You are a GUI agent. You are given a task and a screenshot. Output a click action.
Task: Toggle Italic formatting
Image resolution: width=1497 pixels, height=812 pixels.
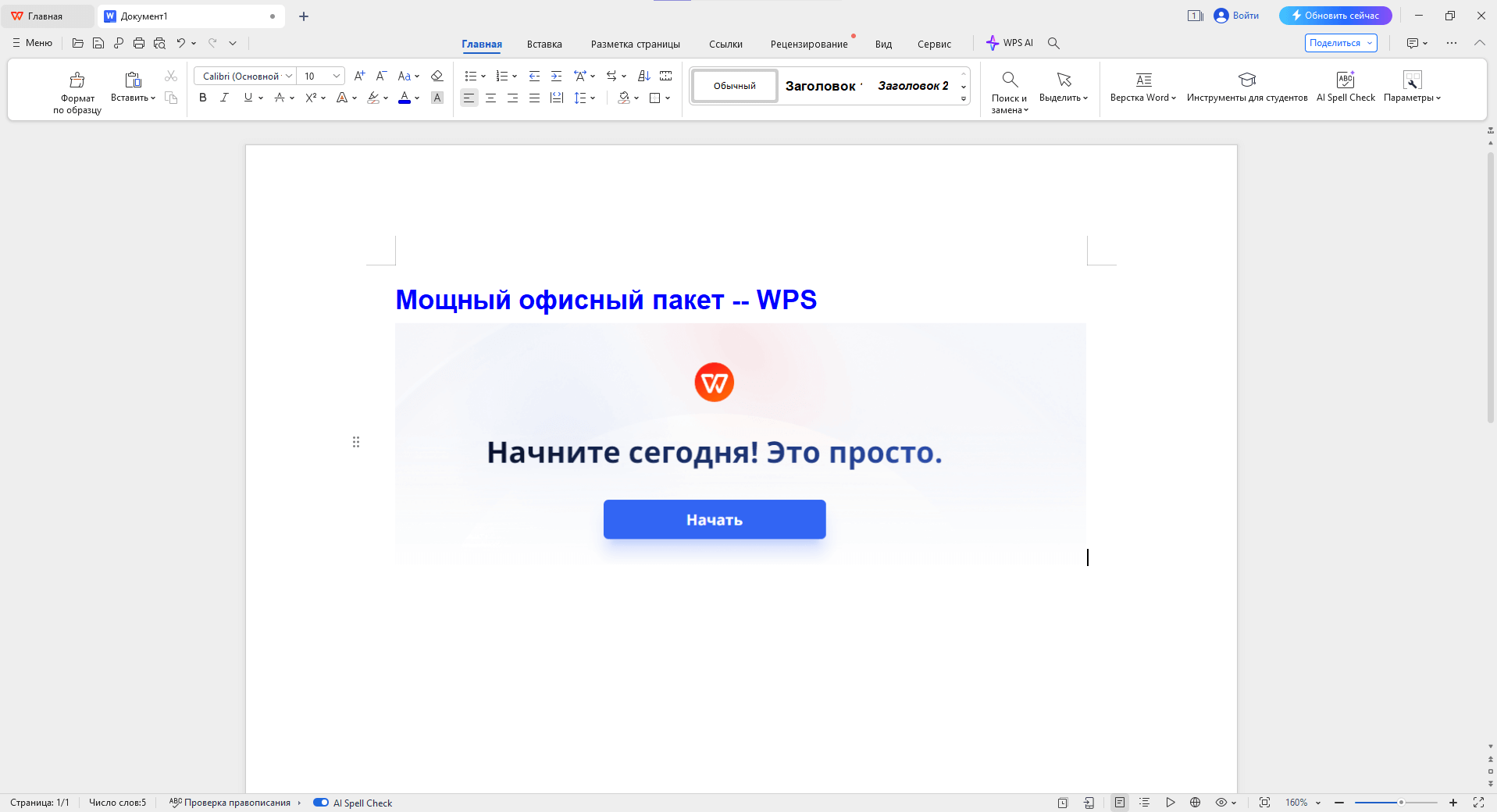tap(225, 98)
